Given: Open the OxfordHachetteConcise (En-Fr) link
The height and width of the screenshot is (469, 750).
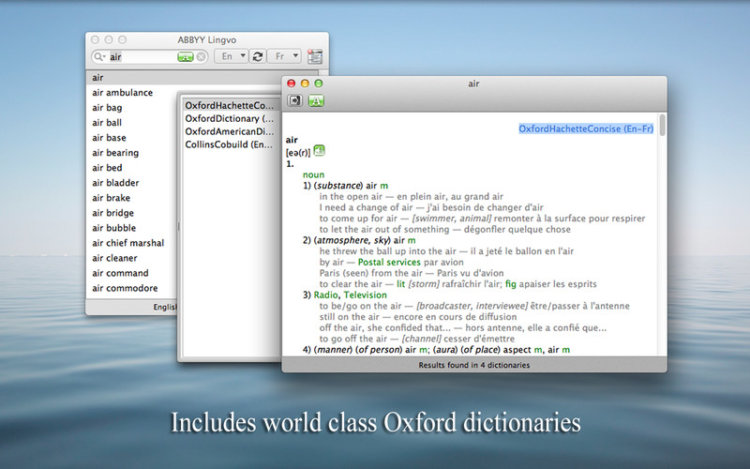Looking at the screenshot, I should [586, 129].
